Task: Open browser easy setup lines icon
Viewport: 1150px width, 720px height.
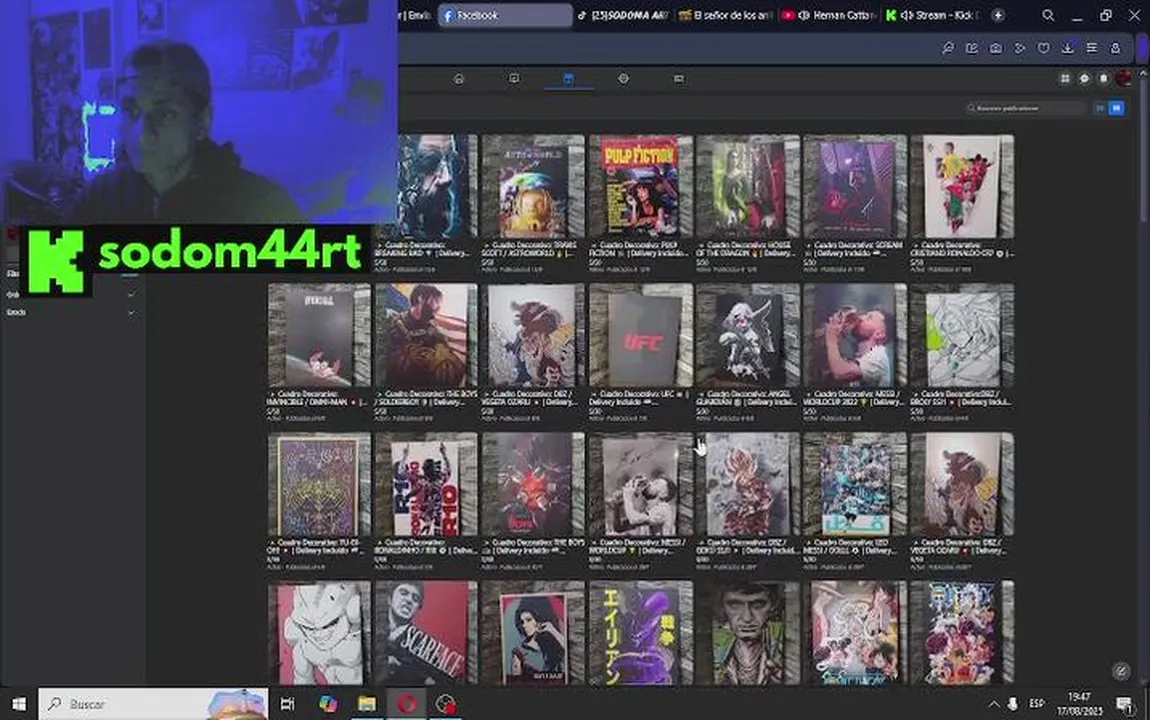Action: [1092, 48]
